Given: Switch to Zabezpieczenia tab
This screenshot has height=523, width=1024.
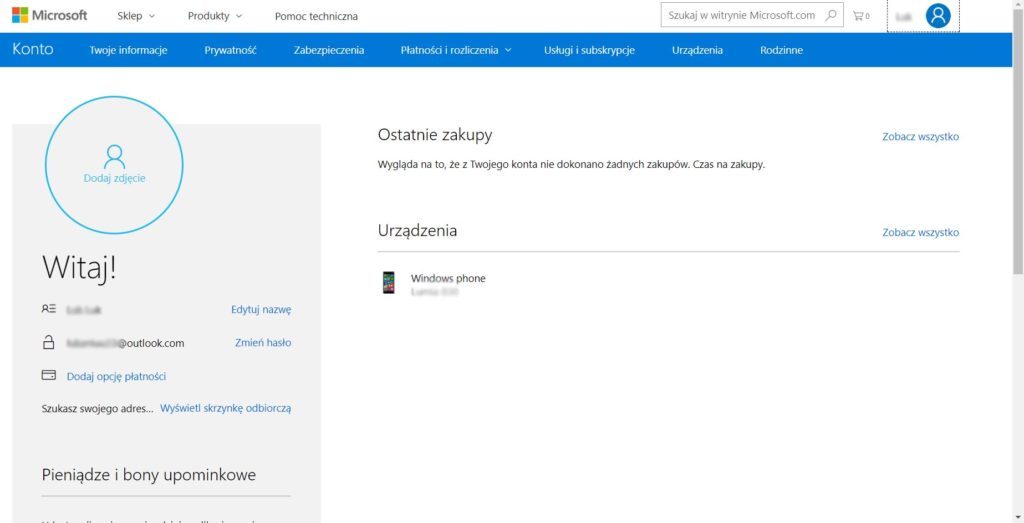Looking at the screenshot, I should (329, 50).
